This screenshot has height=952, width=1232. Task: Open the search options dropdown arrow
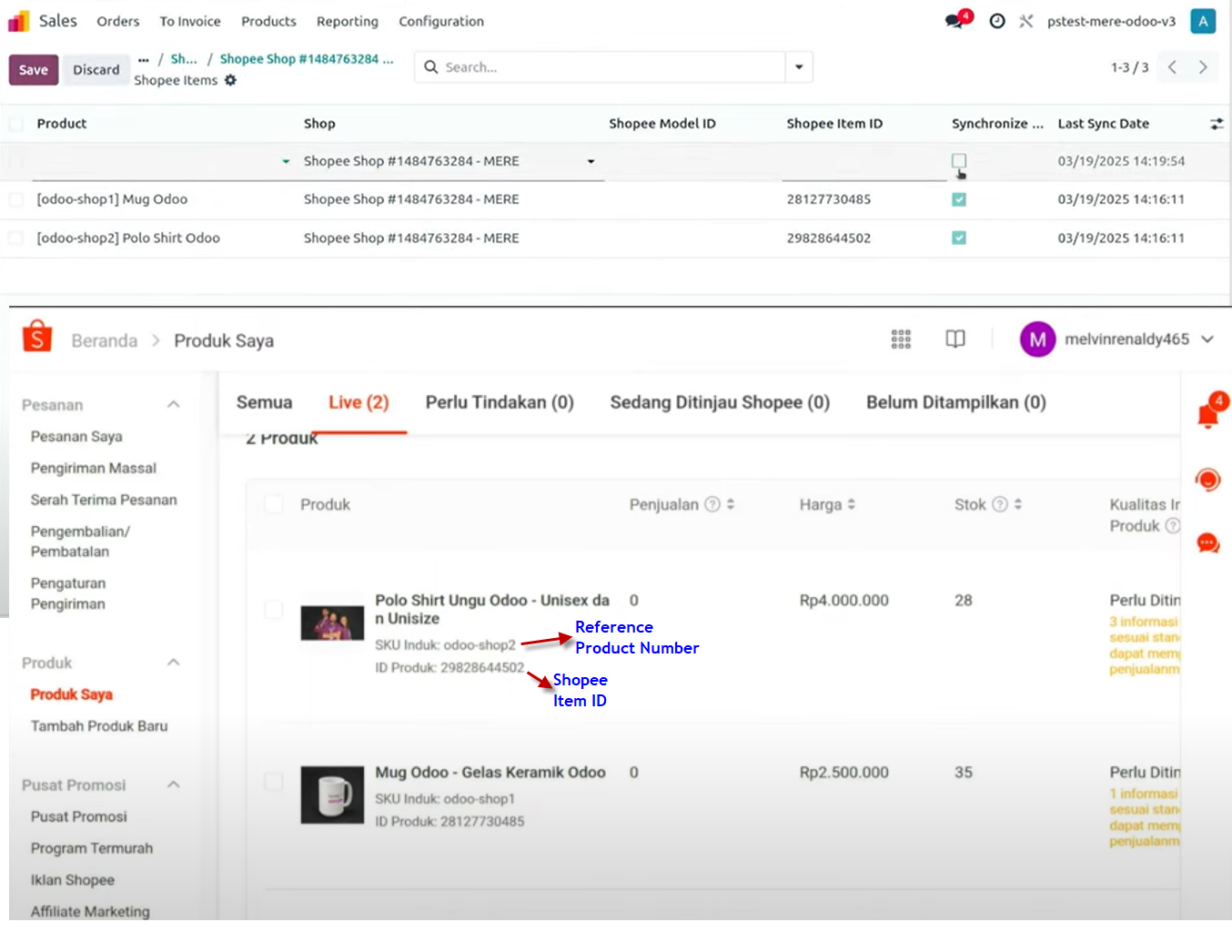click(799, 67)
